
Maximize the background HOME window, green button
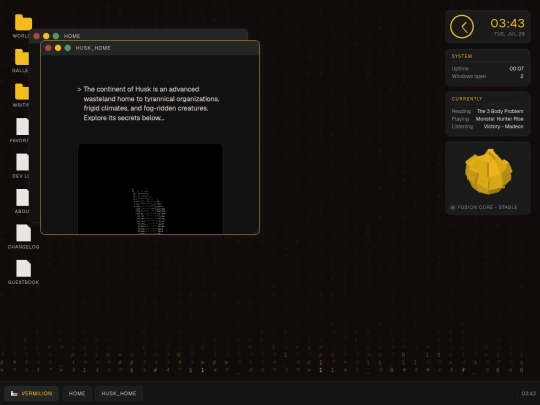(56, 36)
